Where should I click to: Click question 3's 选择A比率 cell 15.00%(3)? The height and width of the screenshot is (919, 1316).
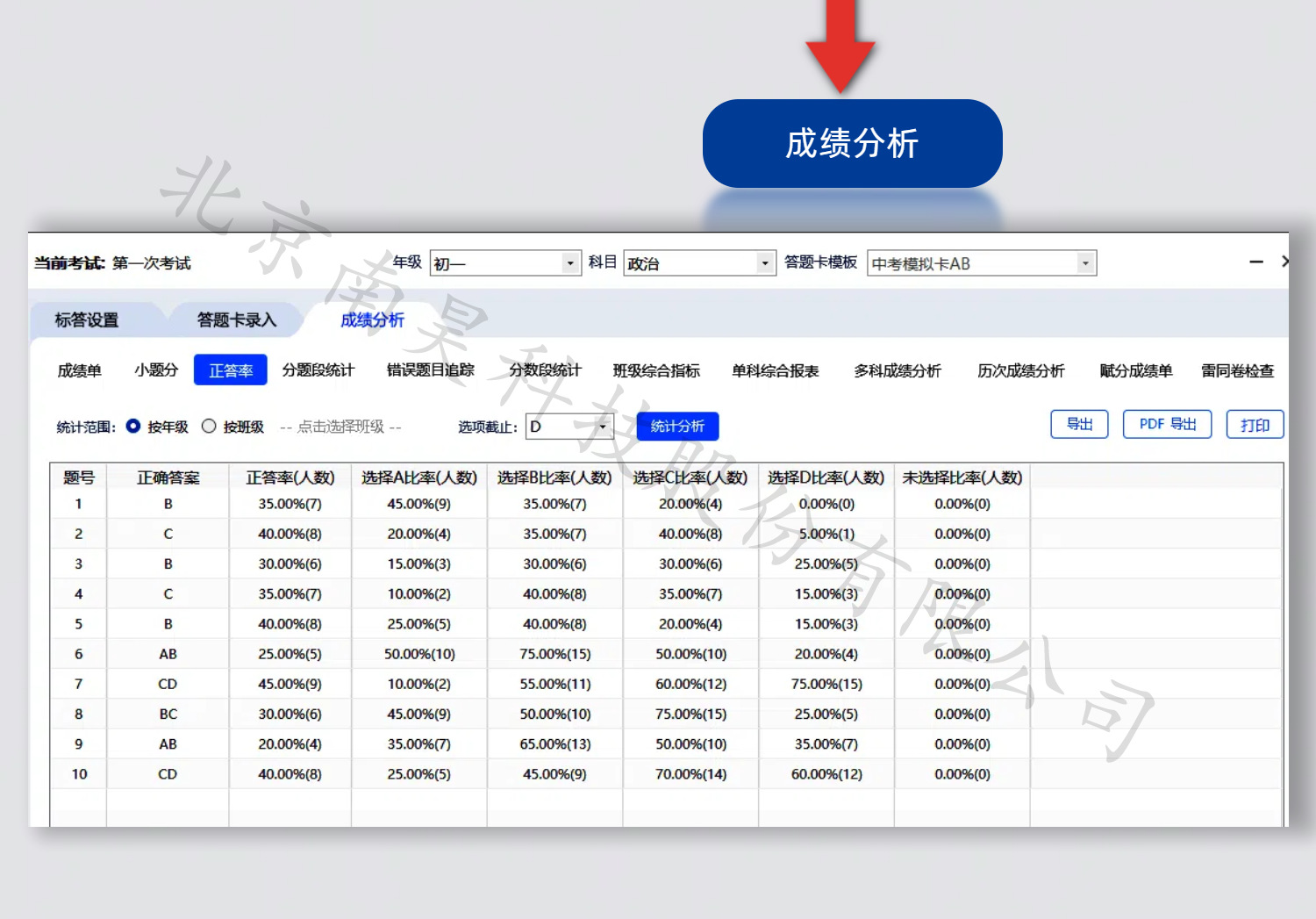coord(419,564)
